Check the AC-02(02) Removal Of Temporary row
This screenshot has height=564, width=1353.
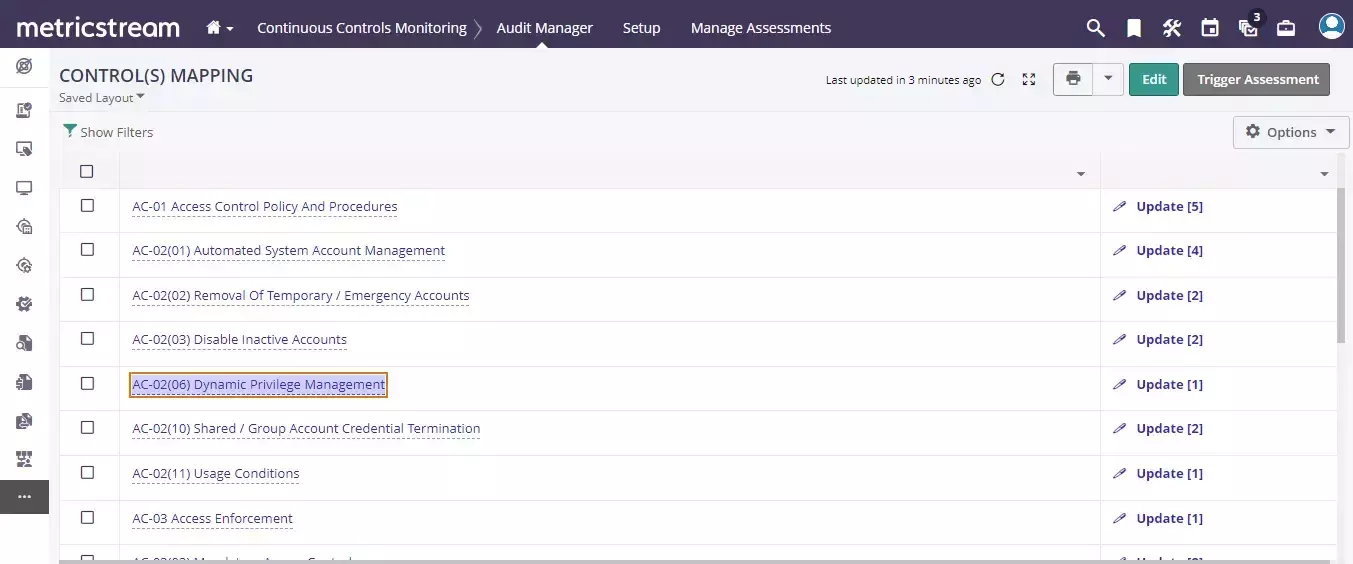87,294
